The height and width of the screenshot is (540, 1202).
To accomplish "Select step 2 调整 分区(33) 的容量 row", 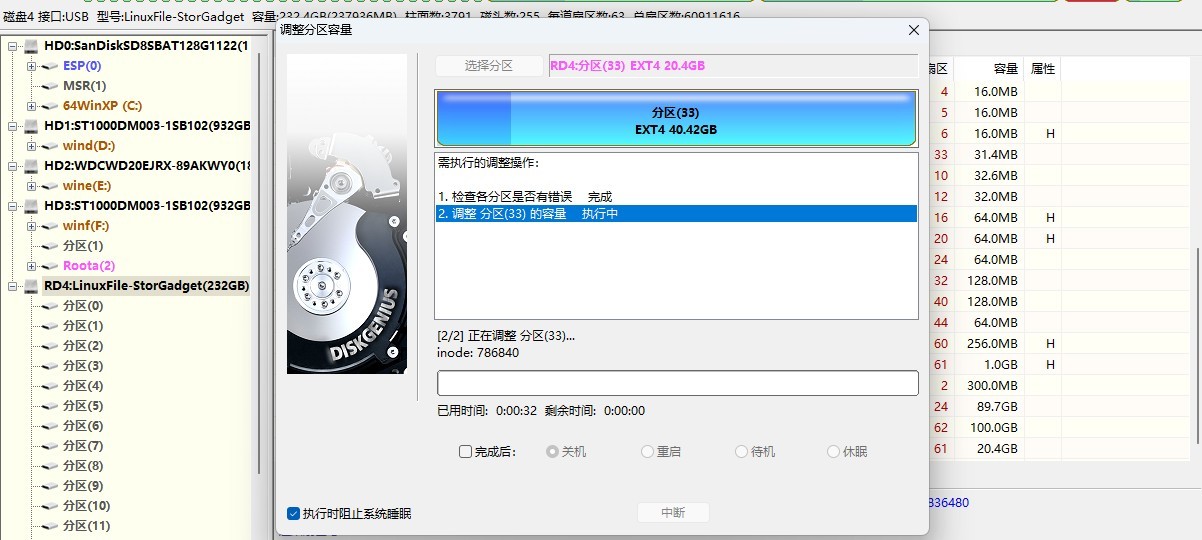I will pos(677,214).
